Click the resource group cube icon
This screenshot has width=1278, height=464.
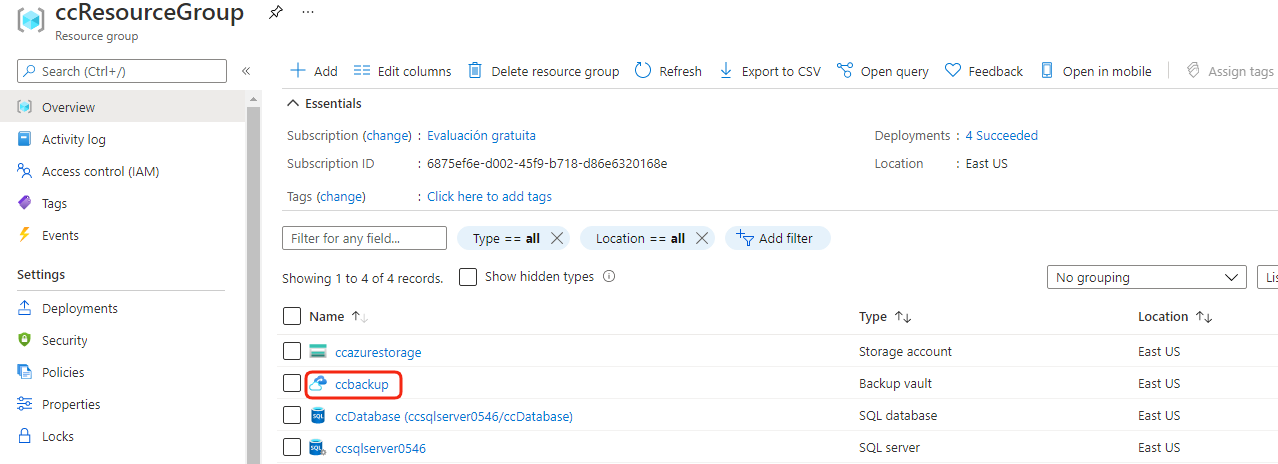[x=29, y=20]
